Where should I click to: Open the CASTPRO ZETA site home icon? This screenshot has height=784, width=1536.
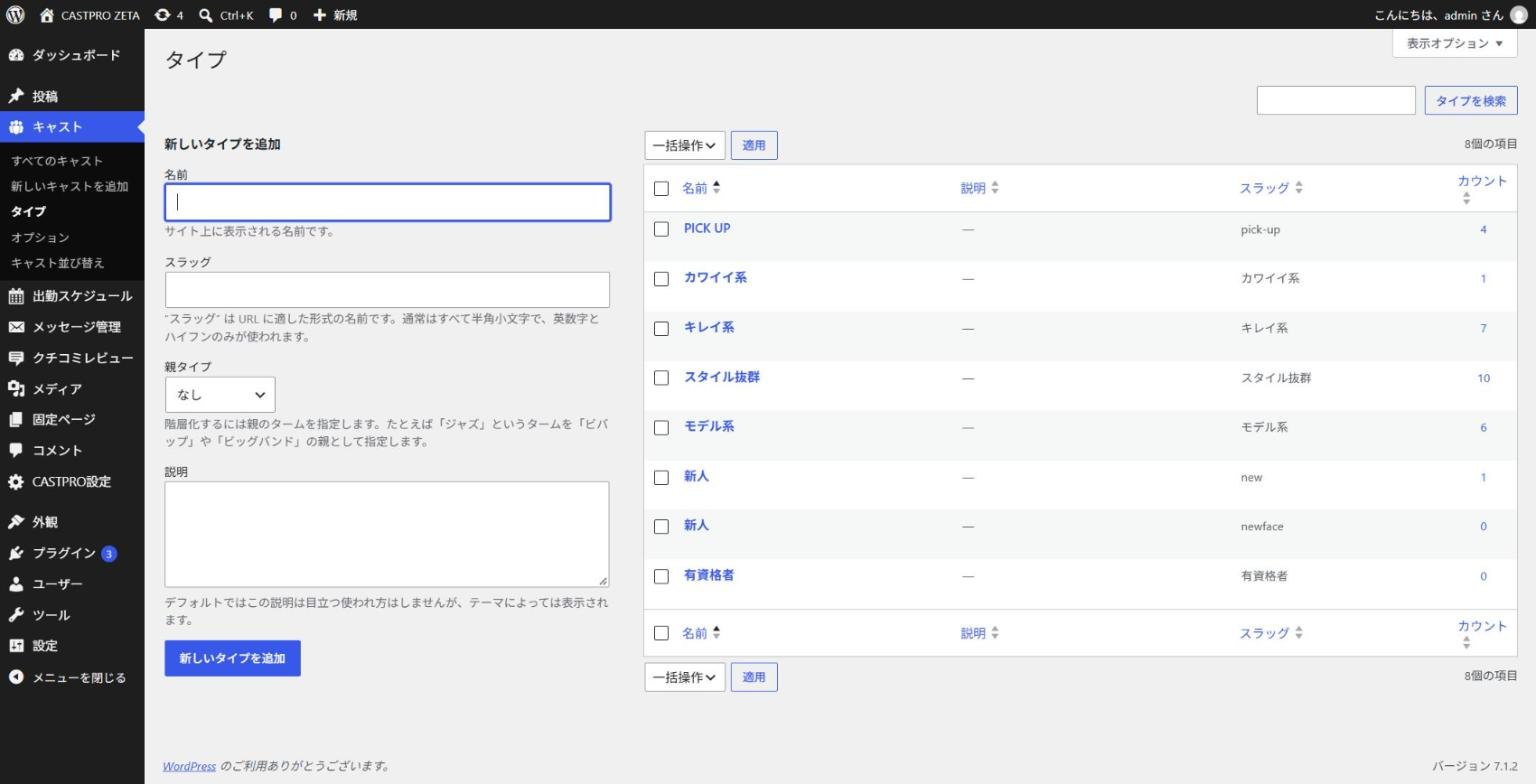tap(47, 15)
